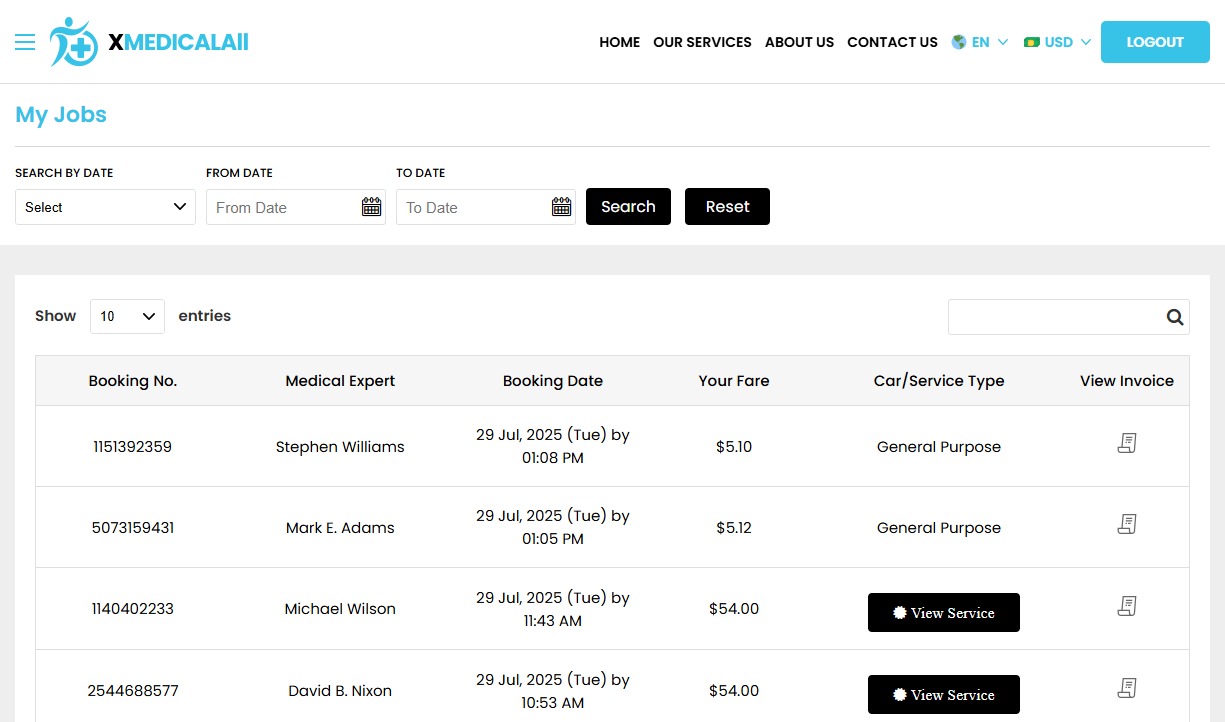Change the show entries count dropdown

(127, 316)
